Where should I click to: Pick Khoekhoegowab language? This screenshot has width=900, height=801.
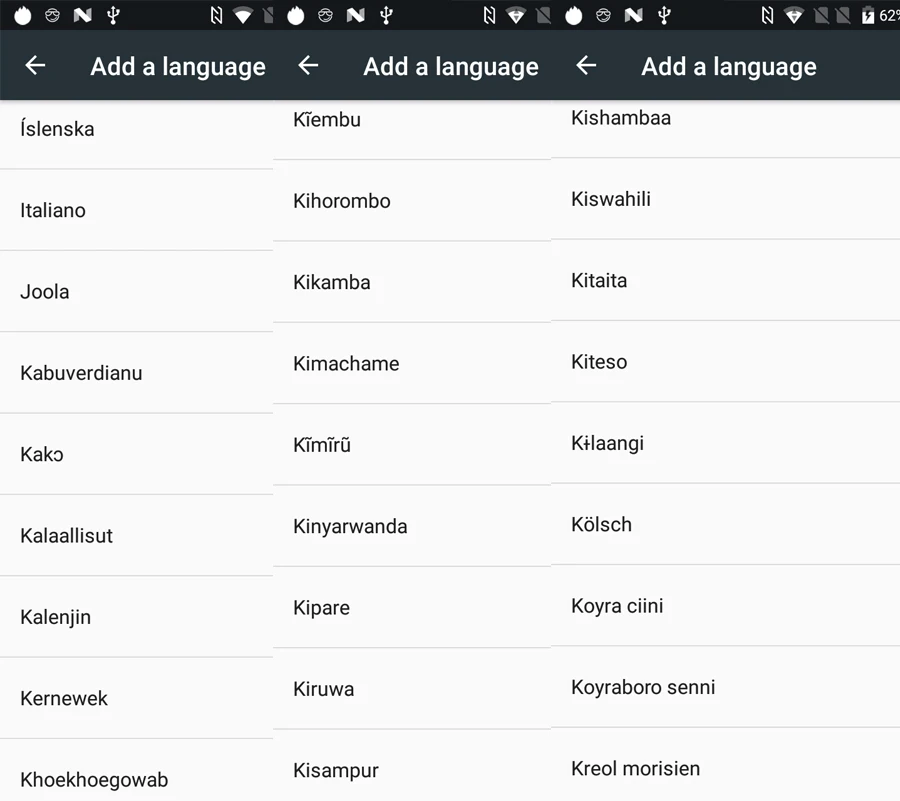coord(137,771)
